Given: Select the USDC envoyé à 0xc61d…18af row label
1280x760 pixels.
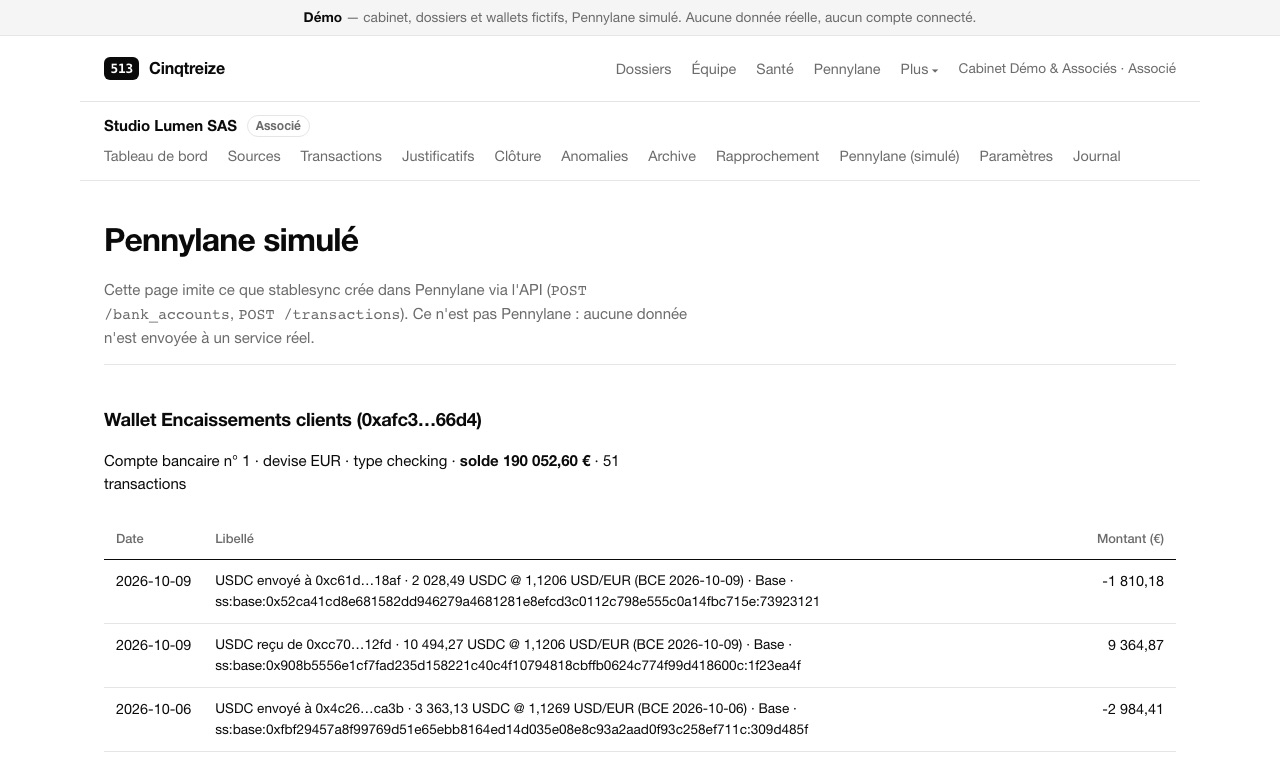Looking at the screenshot, I should pos(517,591).
